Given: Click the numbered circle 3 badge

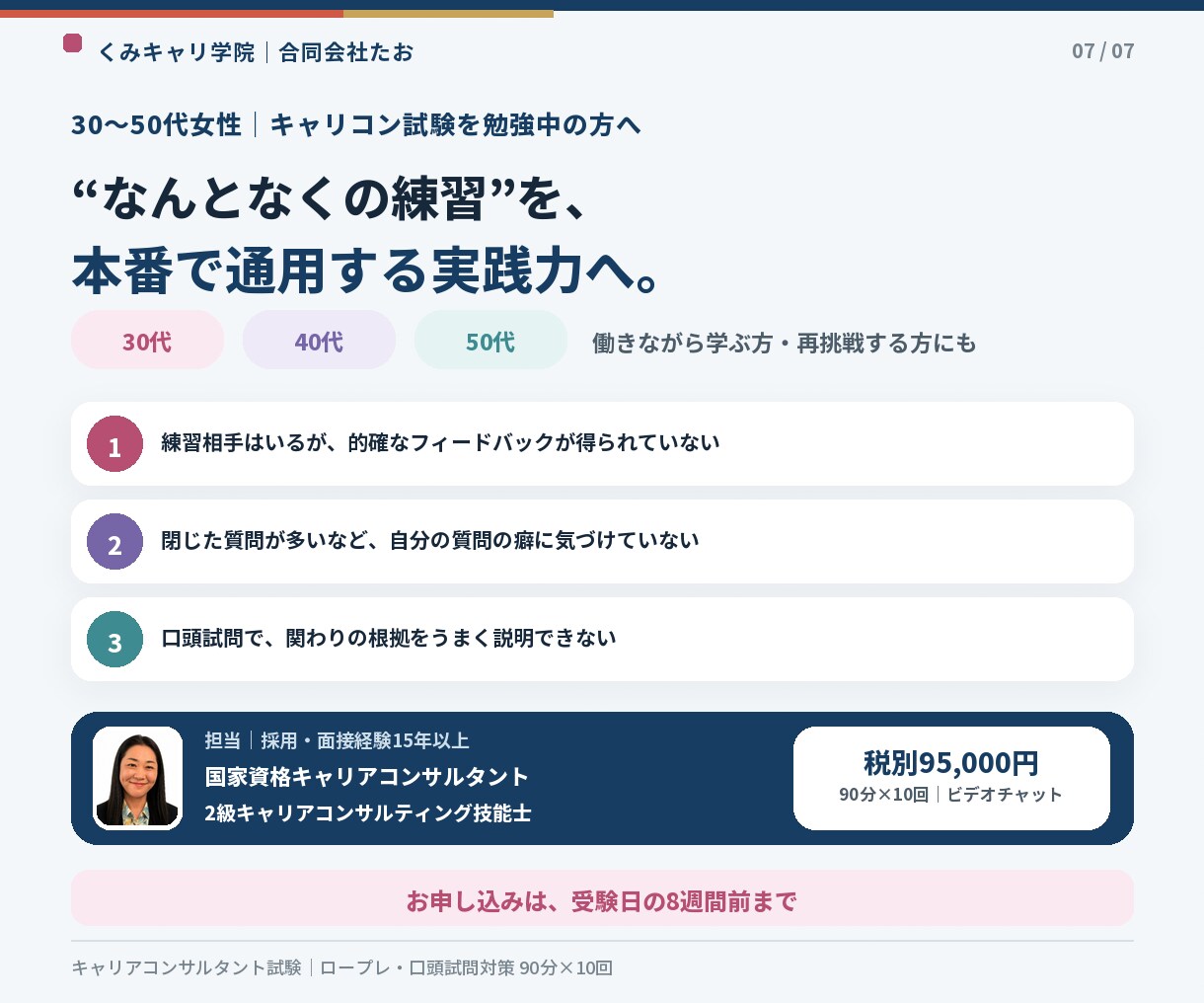Looking at the screenshot, I should click(115, 640).
